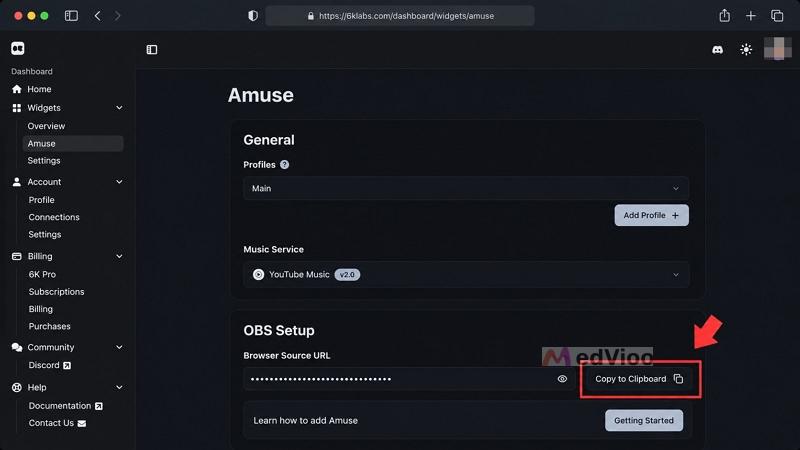Open the Documentation external link
The height and width of the screenshot is (450, 800).
(x=66, y=406)
